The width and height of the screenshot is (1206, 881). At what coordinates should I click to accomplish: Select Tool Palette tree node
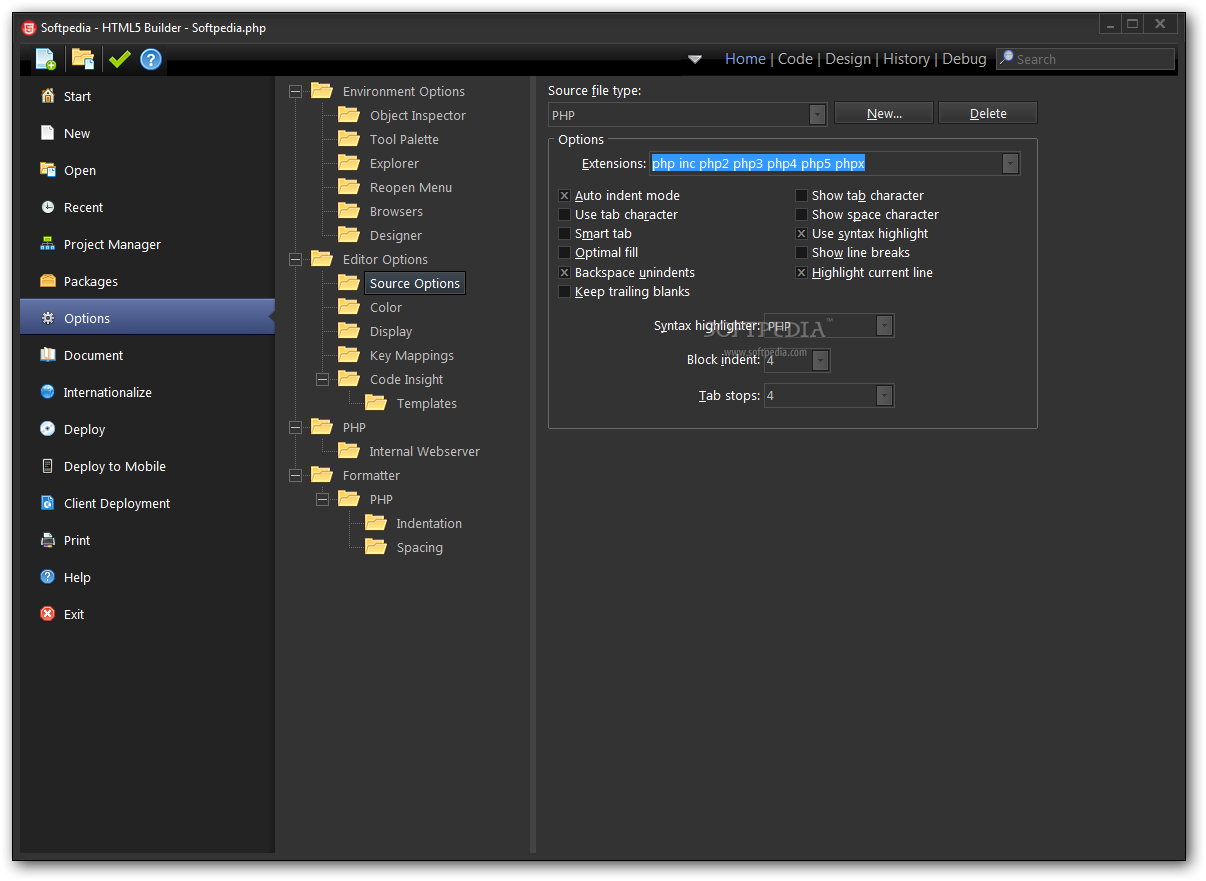coord(404,140)
